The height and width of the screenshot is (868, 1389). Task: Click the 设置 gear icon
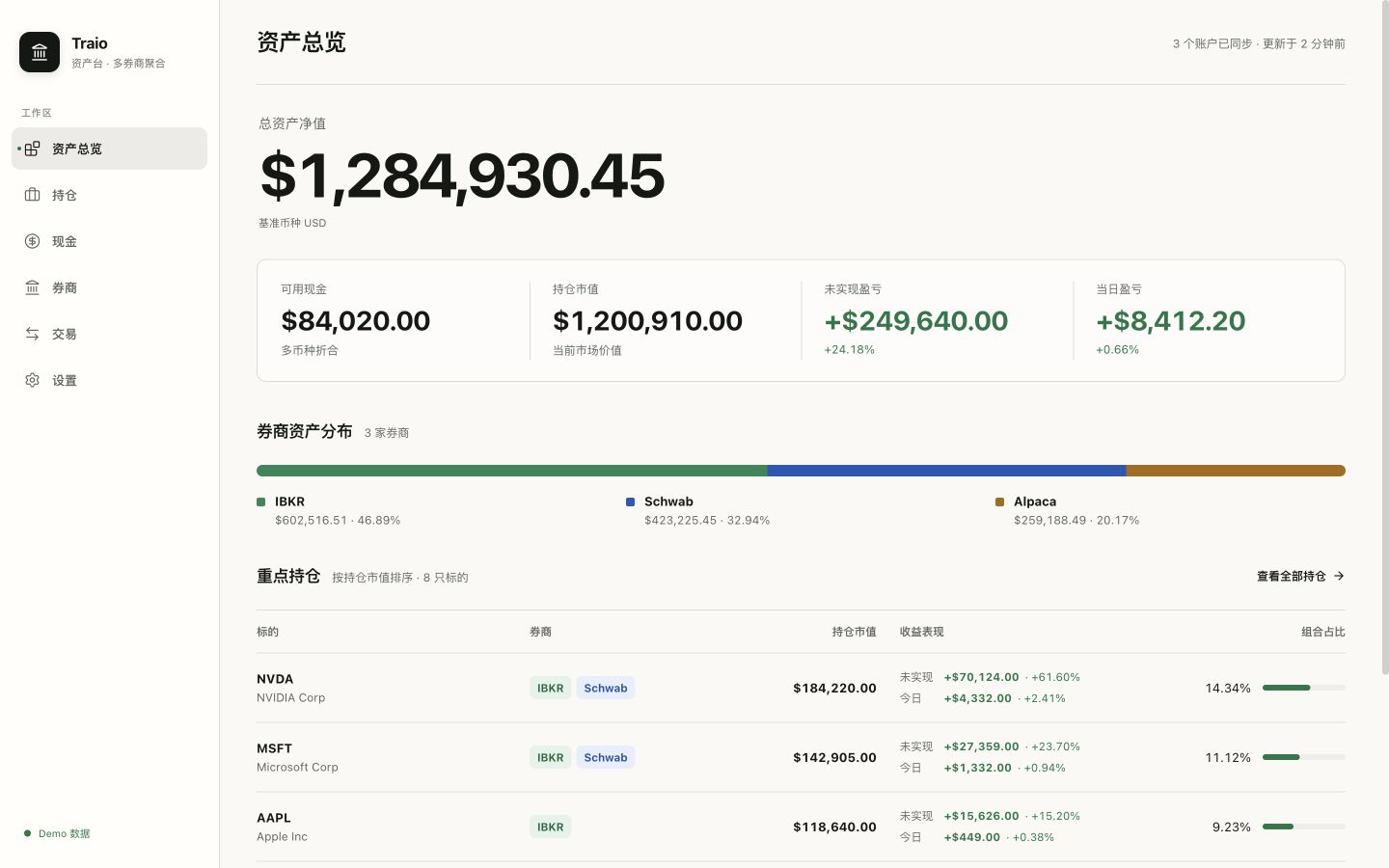(x=32, y=380)
